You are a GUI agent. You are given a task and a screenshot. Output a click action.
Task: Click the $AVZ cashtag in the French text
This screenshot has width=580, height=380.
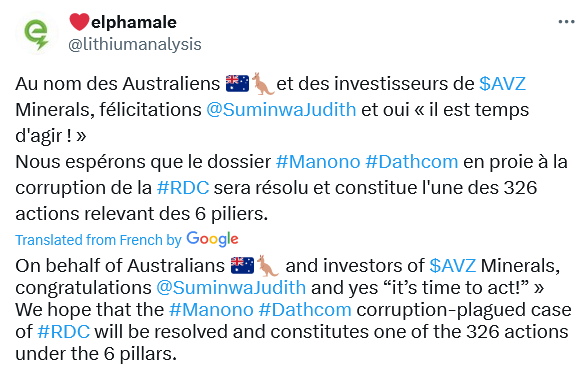point(502,84)
